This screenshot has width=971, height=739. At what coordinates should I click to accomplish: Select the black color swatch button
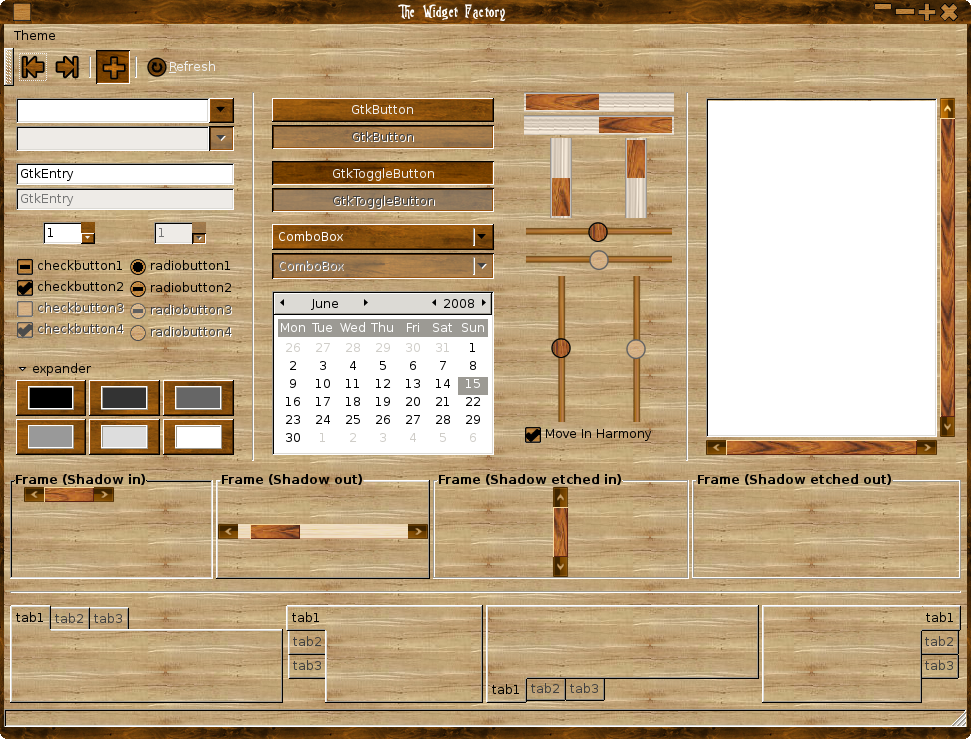click(51, 398)
